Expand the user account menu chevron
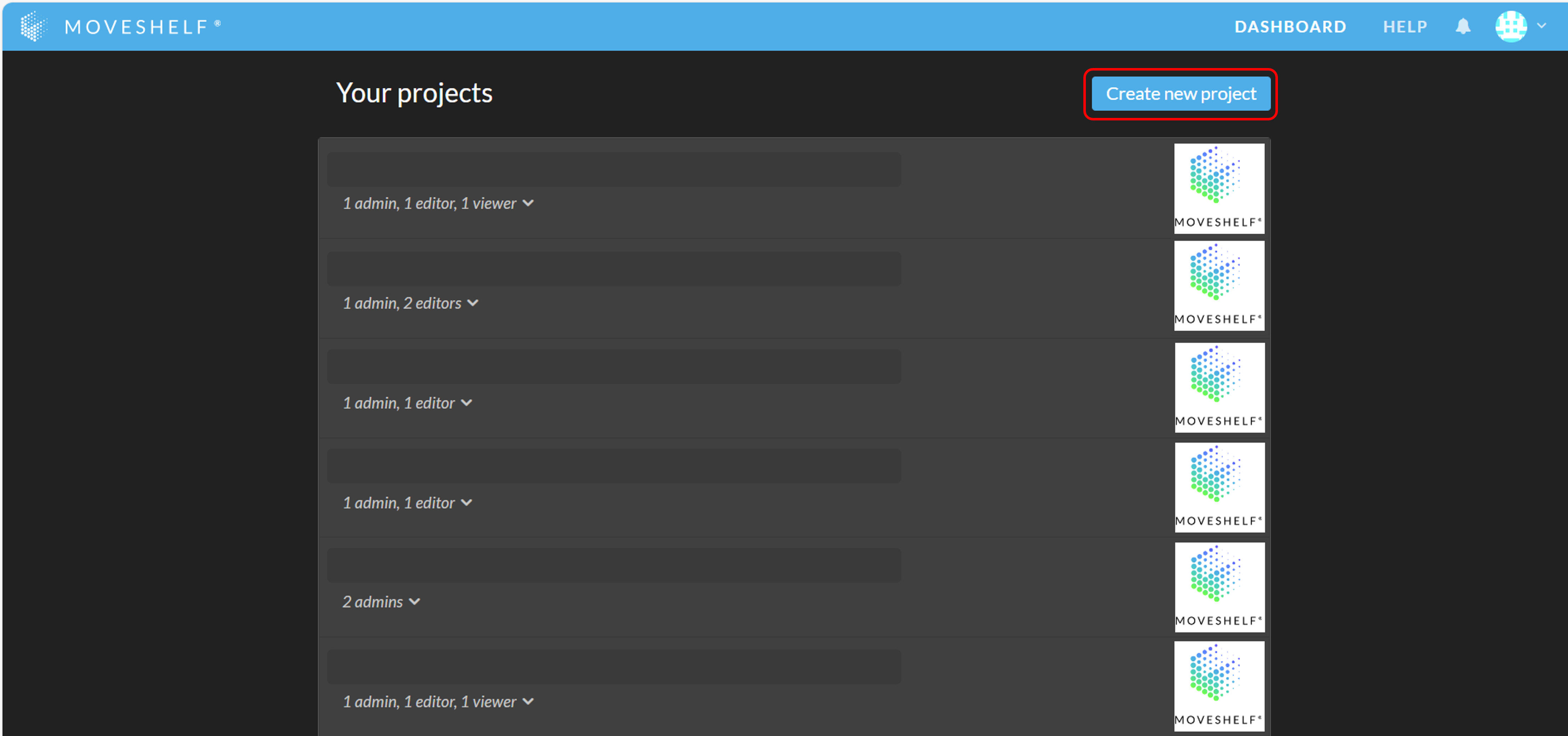The width and height of the screenshot is (1568, 736). 1541,26
